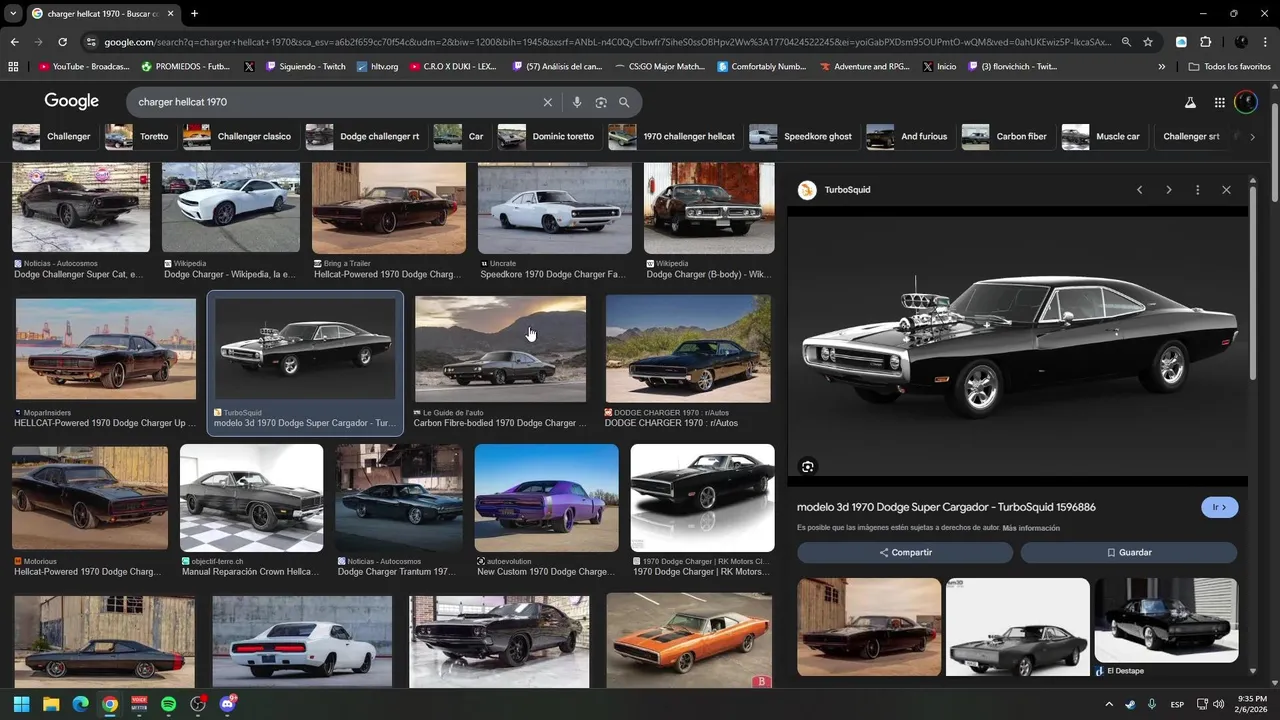This screenshot has height=720, width=1280.
Task: Click the Google logo
Action: (x=72, y=101)
